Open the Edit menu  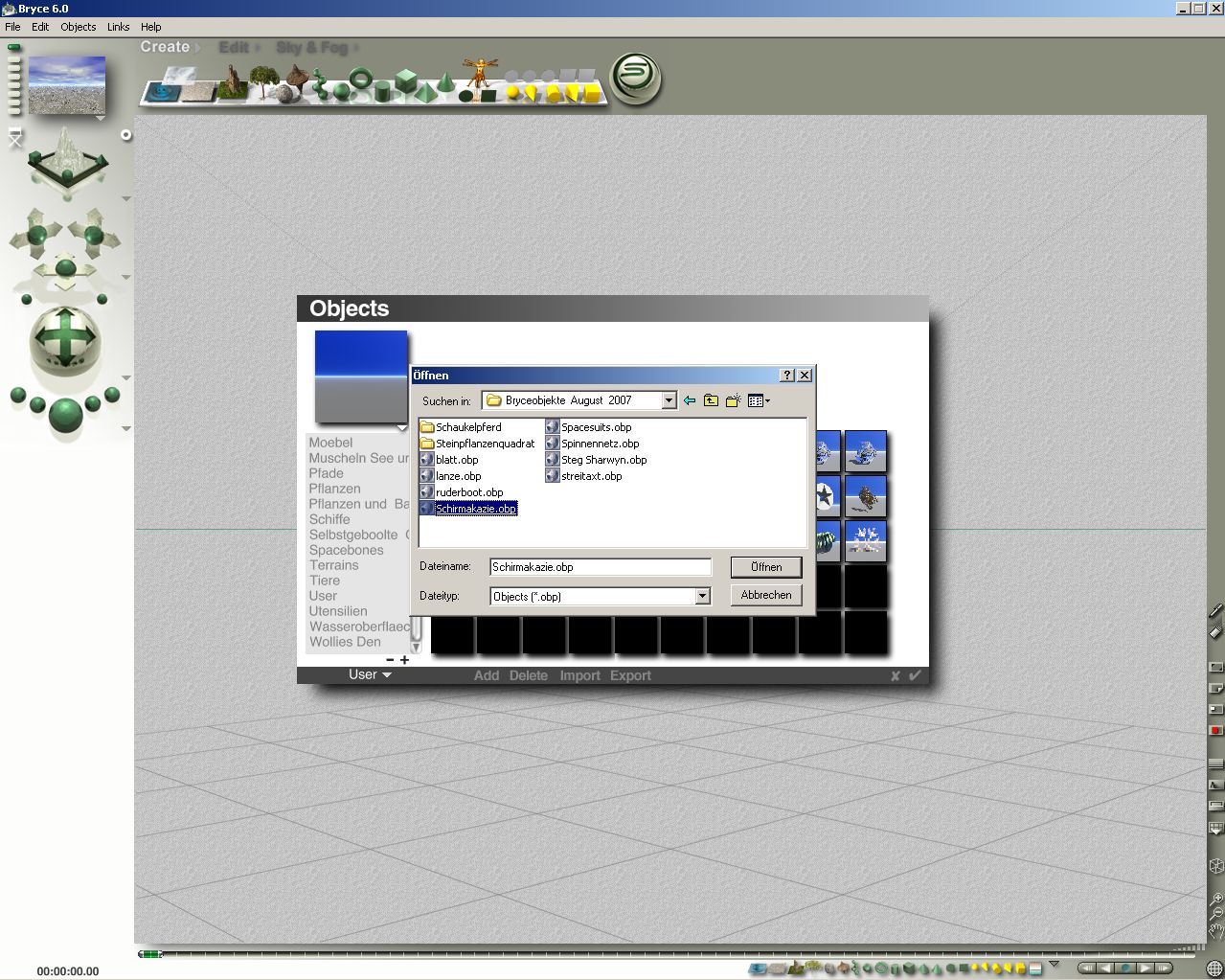coord(40,27)
